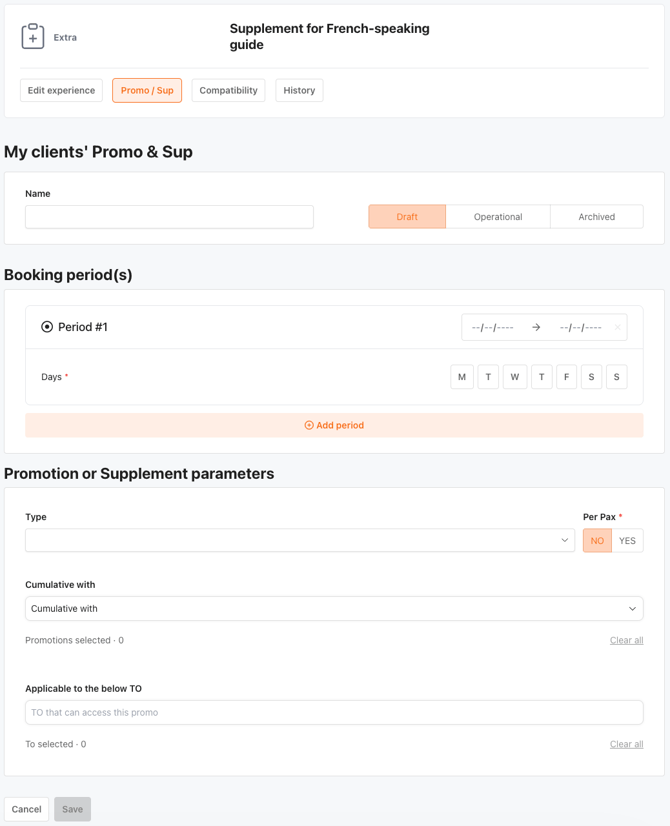
Task: Expand the Cumulative with dropdown
Action: click(x=334, y=608)
